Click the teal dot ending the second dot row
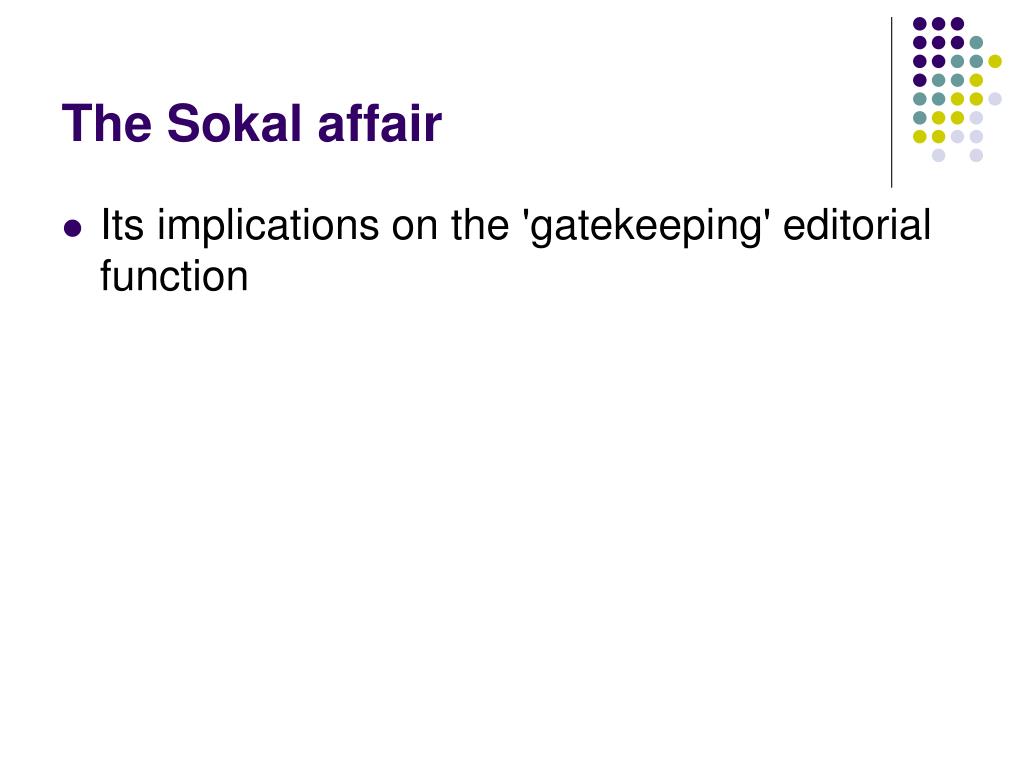The height and width of the screenshot is (768, 1024). click(976, 43)
